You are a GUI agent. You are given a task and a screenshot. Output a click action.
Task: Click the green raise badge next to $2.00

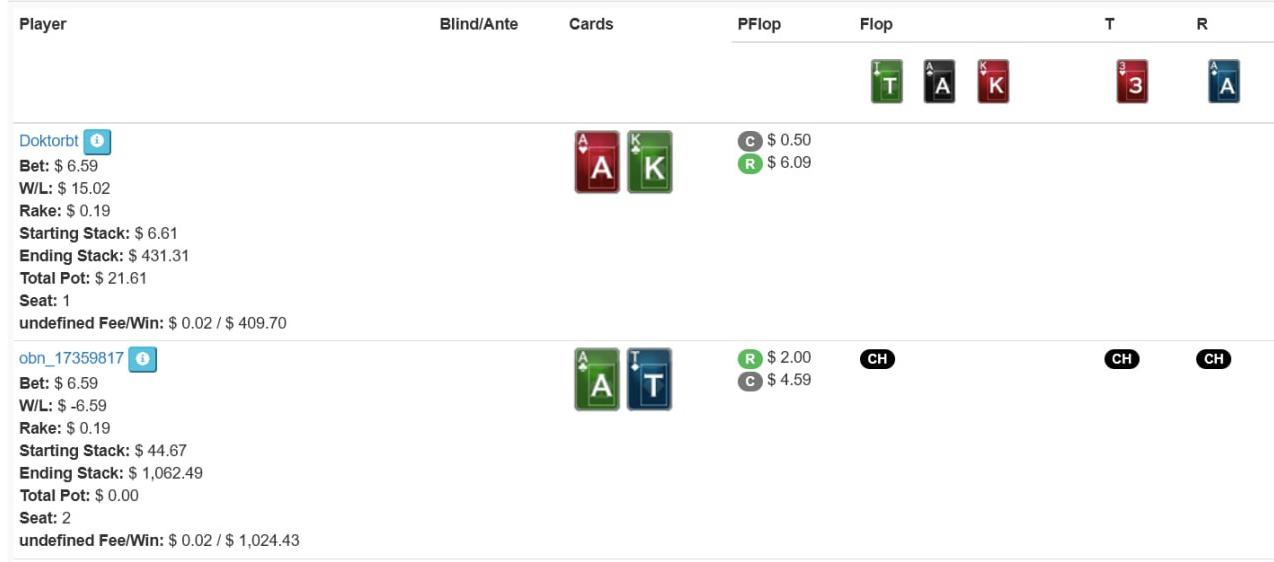tap(750, 358)
